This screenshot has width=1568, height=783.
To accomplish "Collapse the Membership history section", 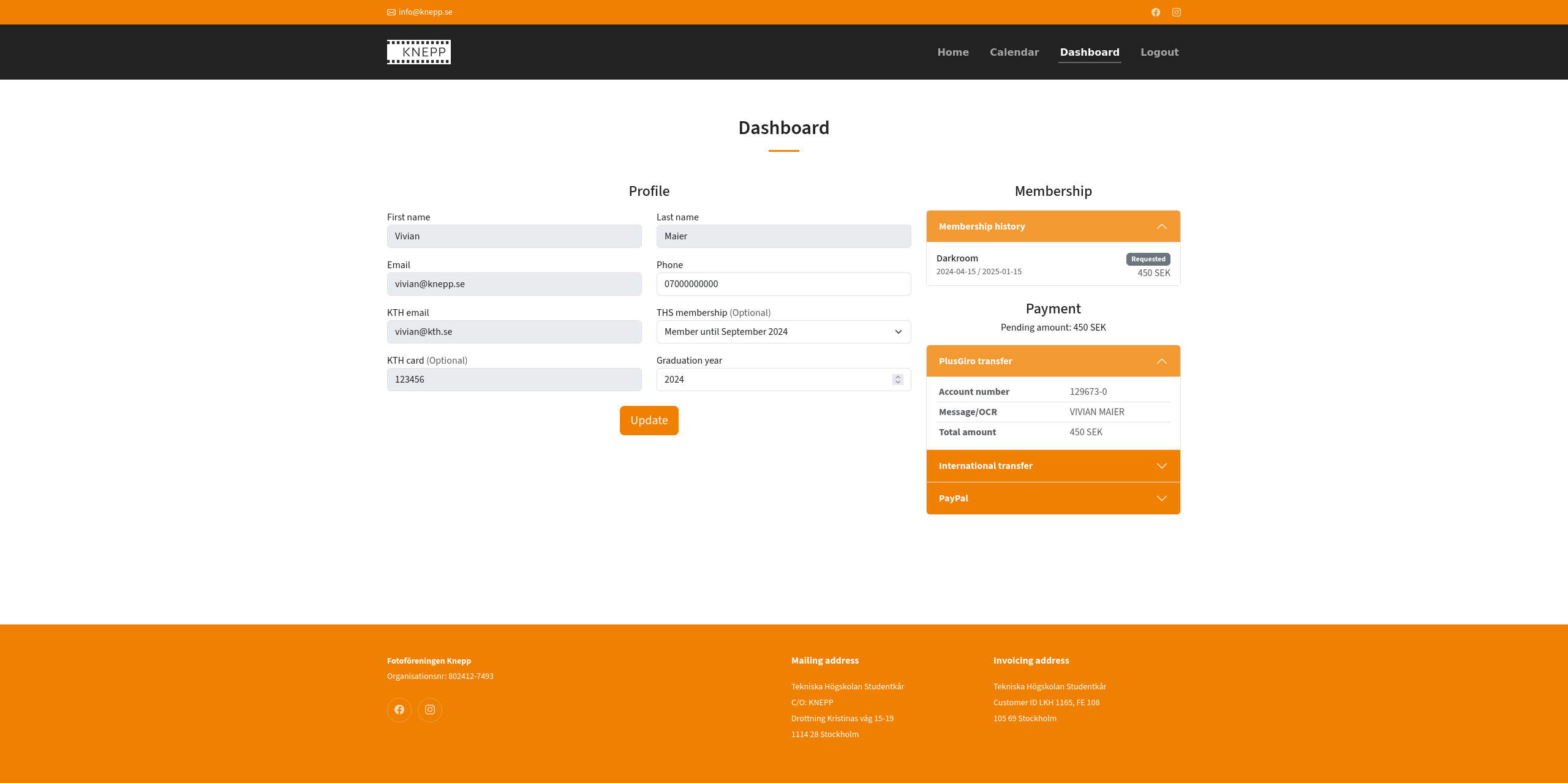I will tap(1053, 227).
